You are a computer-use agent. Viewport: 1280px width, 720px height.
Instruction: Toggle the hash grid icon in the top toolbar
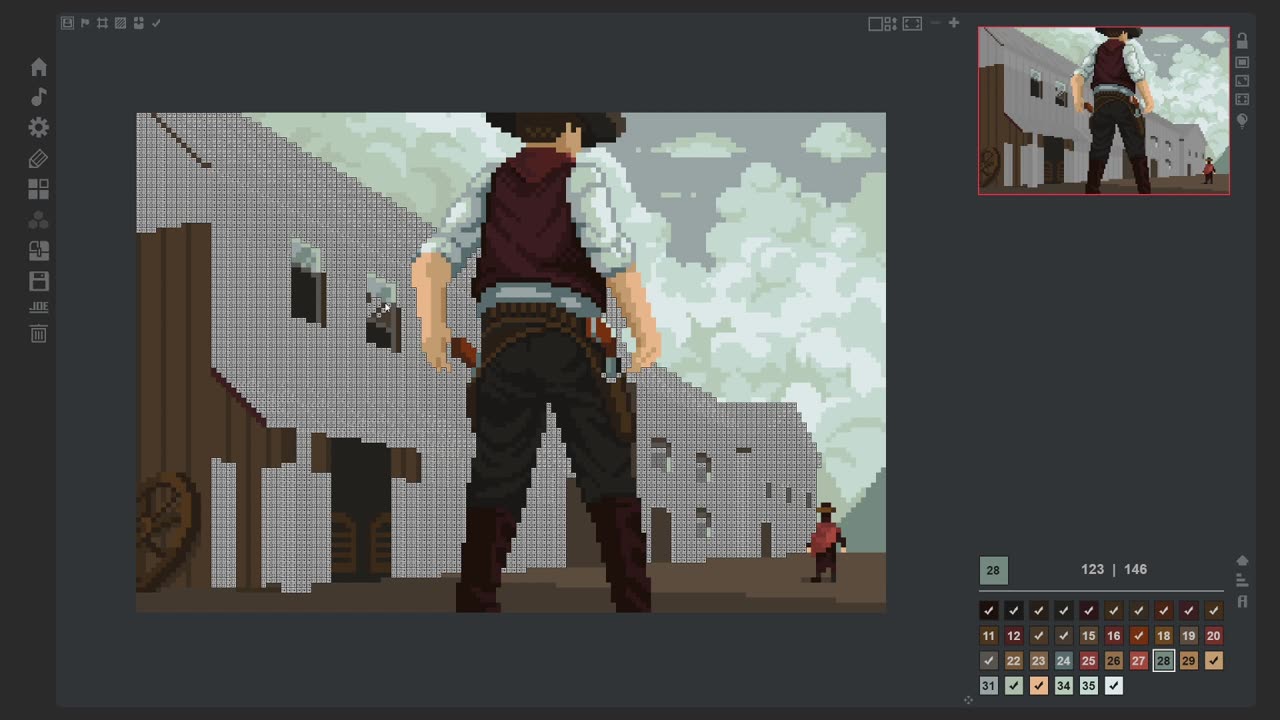pos(102,23)
